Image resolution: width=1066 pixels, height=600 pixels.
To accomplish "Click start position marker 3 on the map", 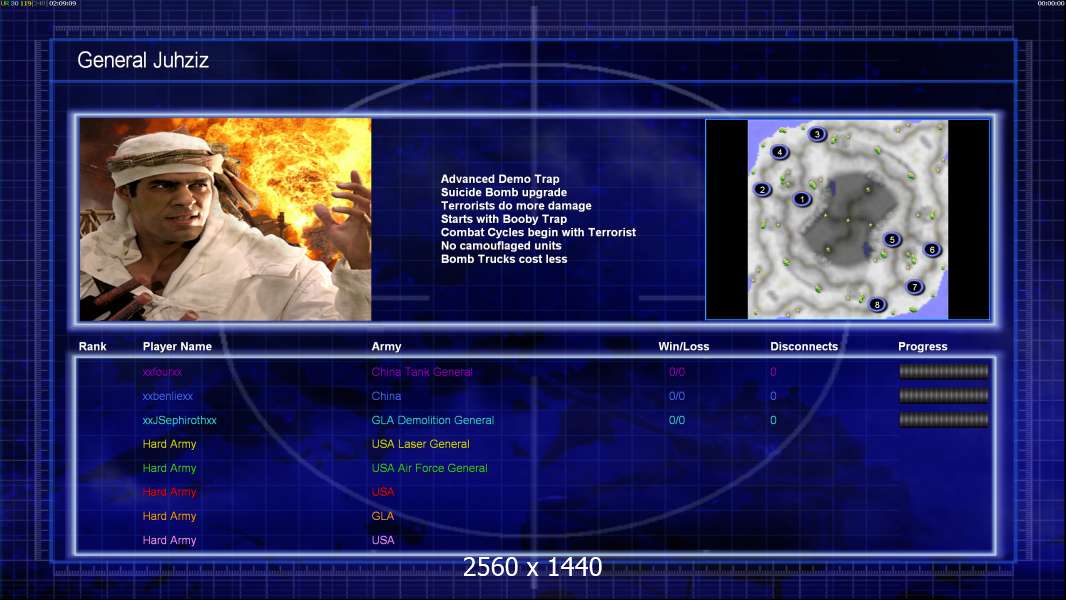I will [817, 134].
